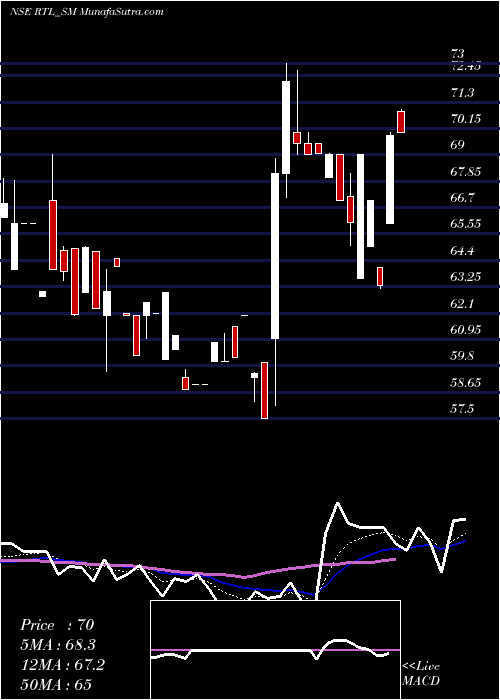
Task: Click the tallest white candle rising to 67.85
Action: pos(275,256)
